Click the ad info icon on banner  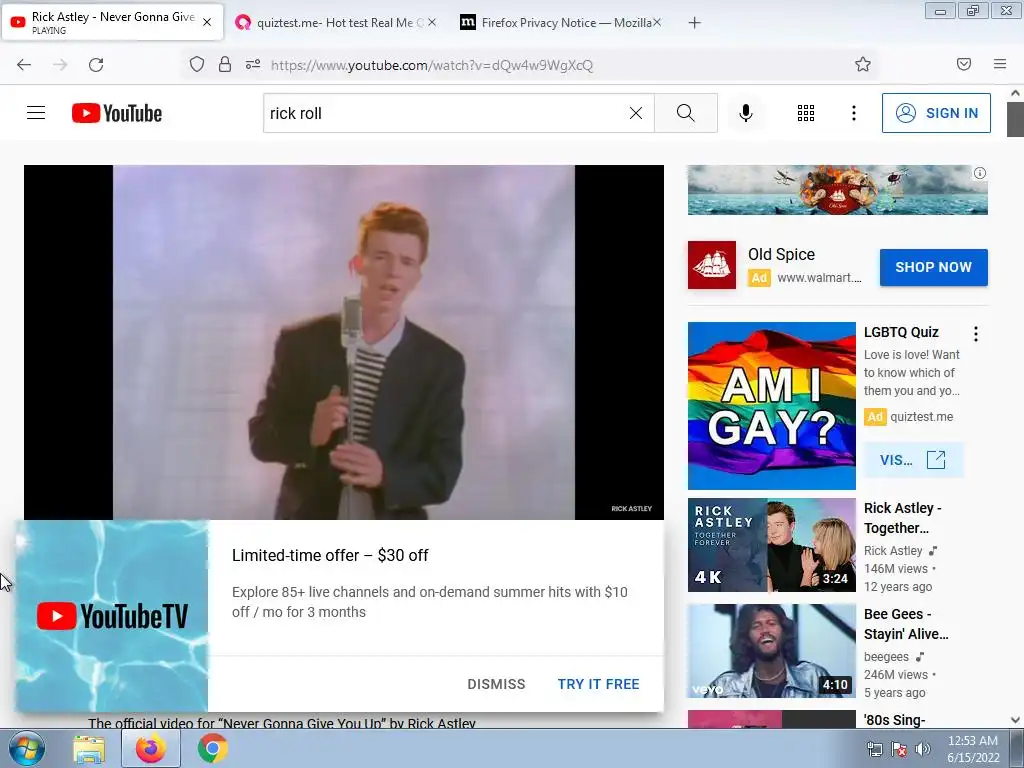(980, 173)
